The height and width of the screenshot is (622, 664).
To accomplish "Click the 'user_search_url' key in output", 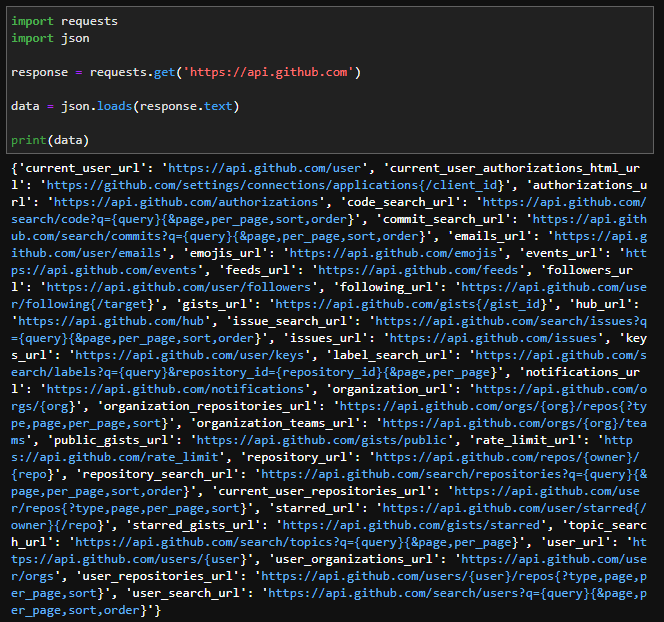I will [x=186, y=593].
